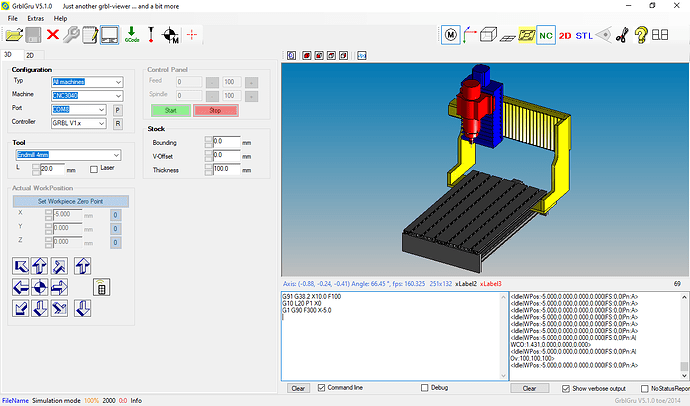Image resolution: width=690 pixels, height=406 pixels.
Task: Open the remote pendant icon
Action: (x=100, y=288)
